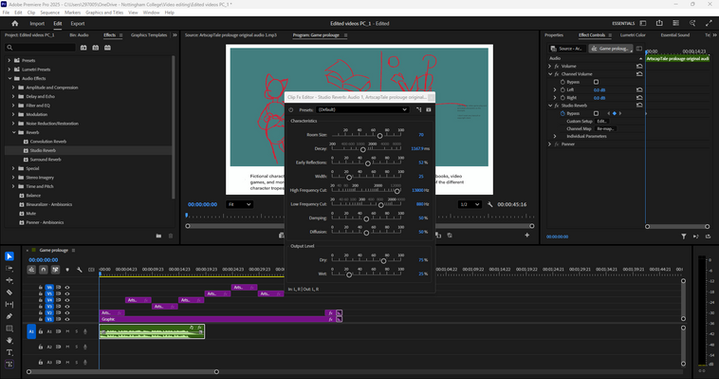
Task: Click the Import workspace button
Action: coord(37,23)
